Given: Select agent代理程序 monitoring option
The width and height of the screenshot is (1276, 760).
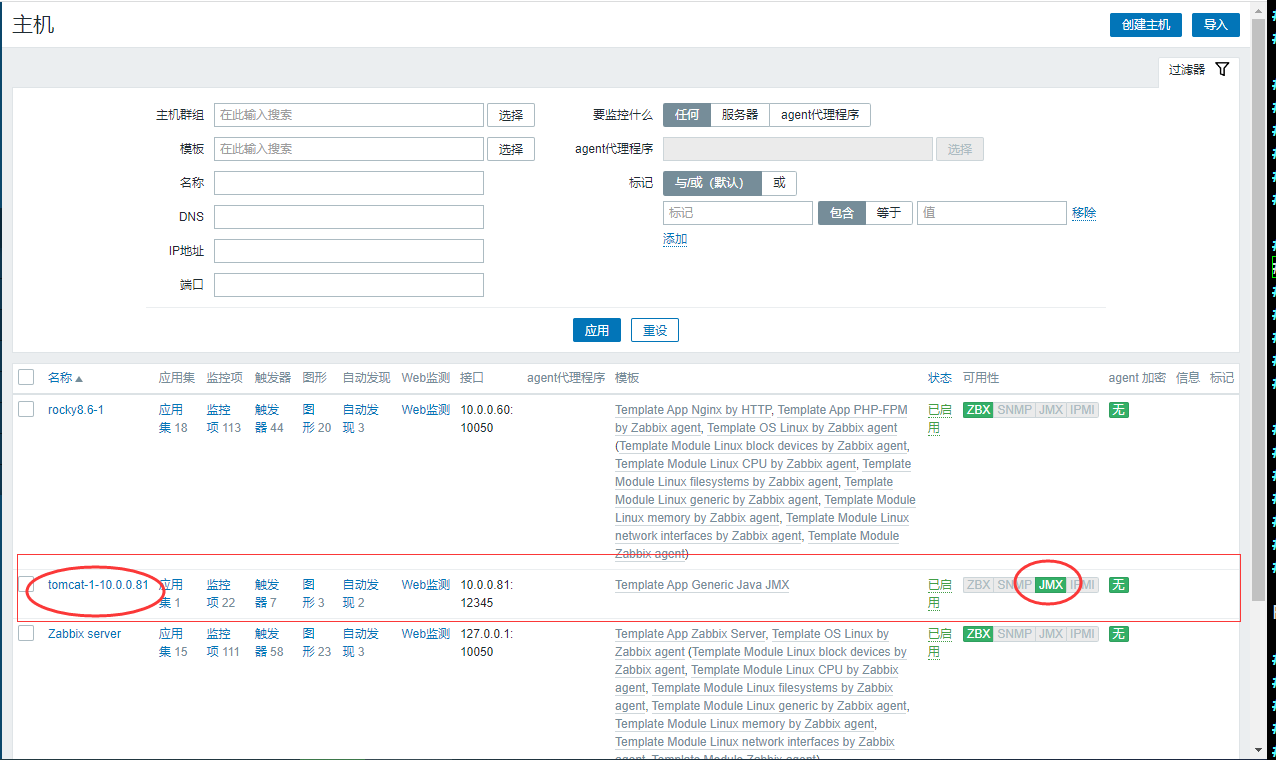Looking at the screenshot, I should 820,115.
